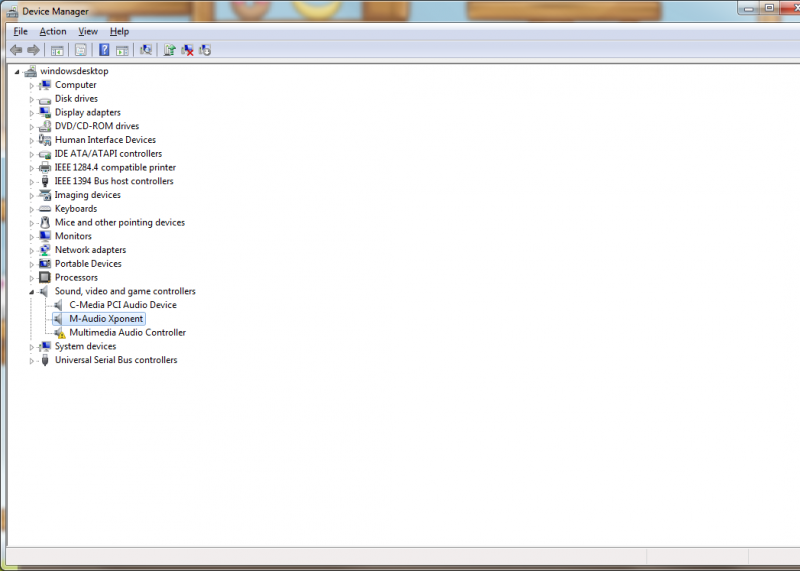The height and width of the screenshot is (571, 800).
Task: Collapse the windowsdesktop root node
Action: [x=17, y=72]
